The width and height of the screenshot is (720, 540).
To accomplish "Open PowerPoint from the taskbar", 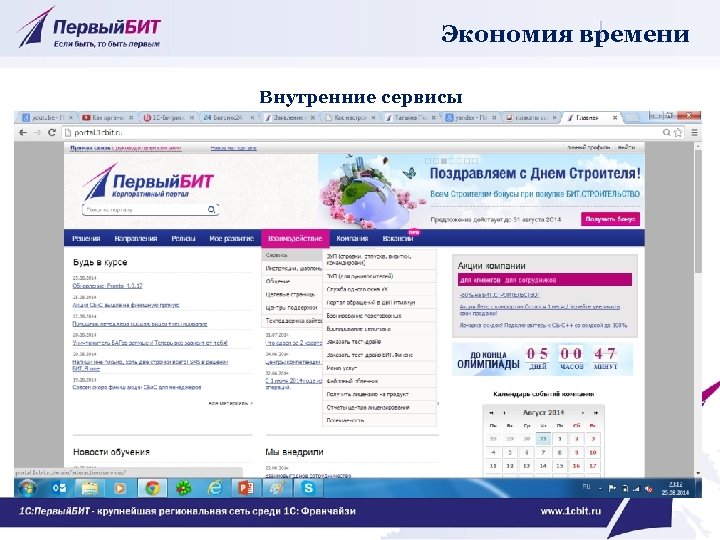I will pyautogui.click(x=246, y=488).
